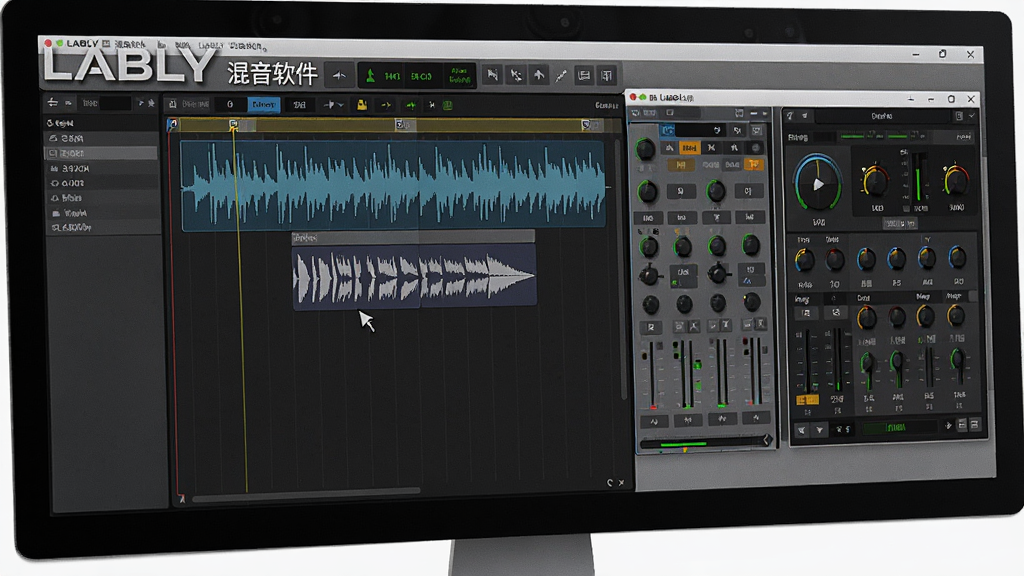Click the up-arrow tool icon in top toolbar
This screenshot has height=576, width=1024.
pos(539,76)
